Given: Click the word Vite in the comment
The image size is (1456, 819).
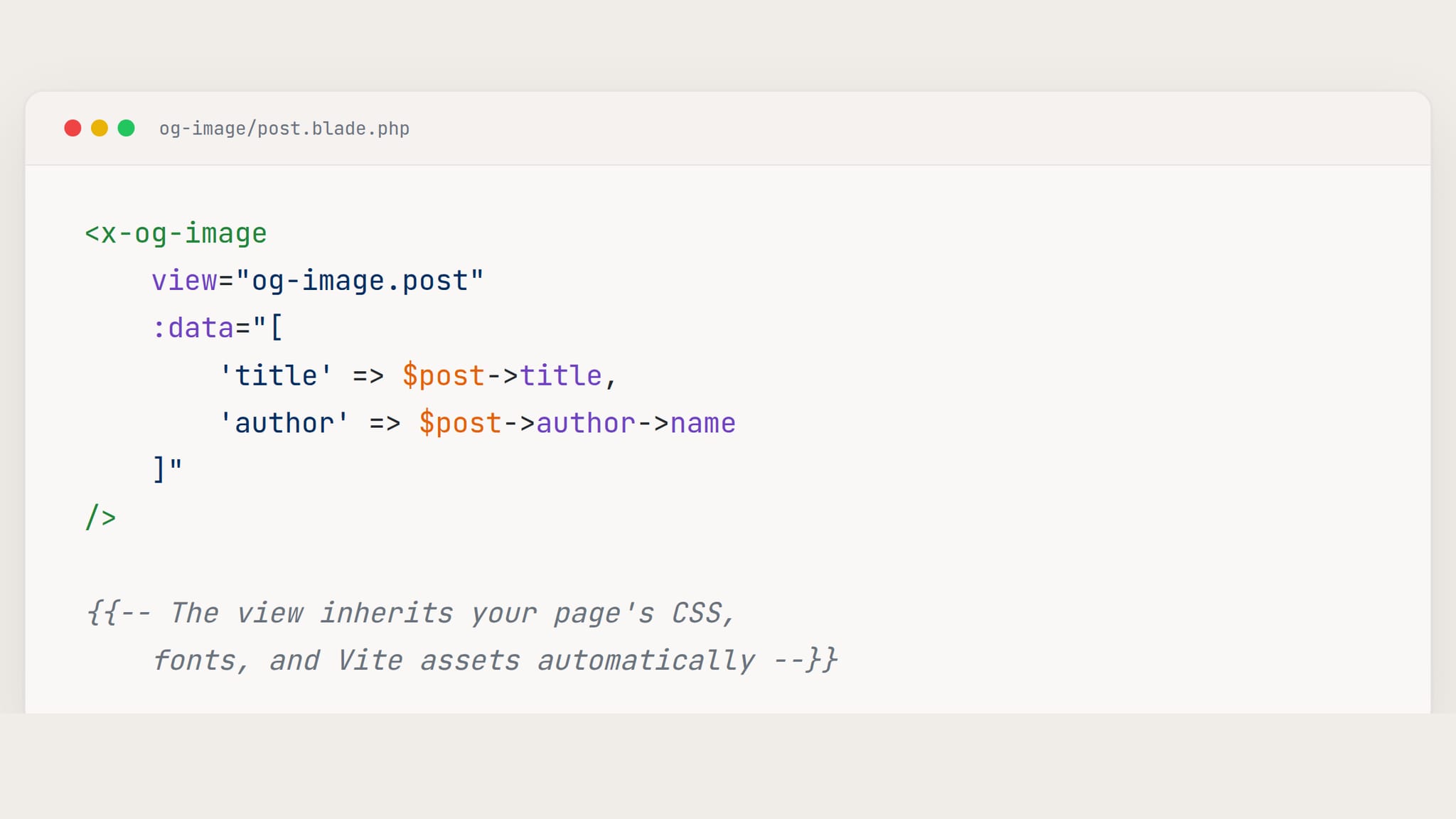Looking at the screenshot, I should coord(370,660).
